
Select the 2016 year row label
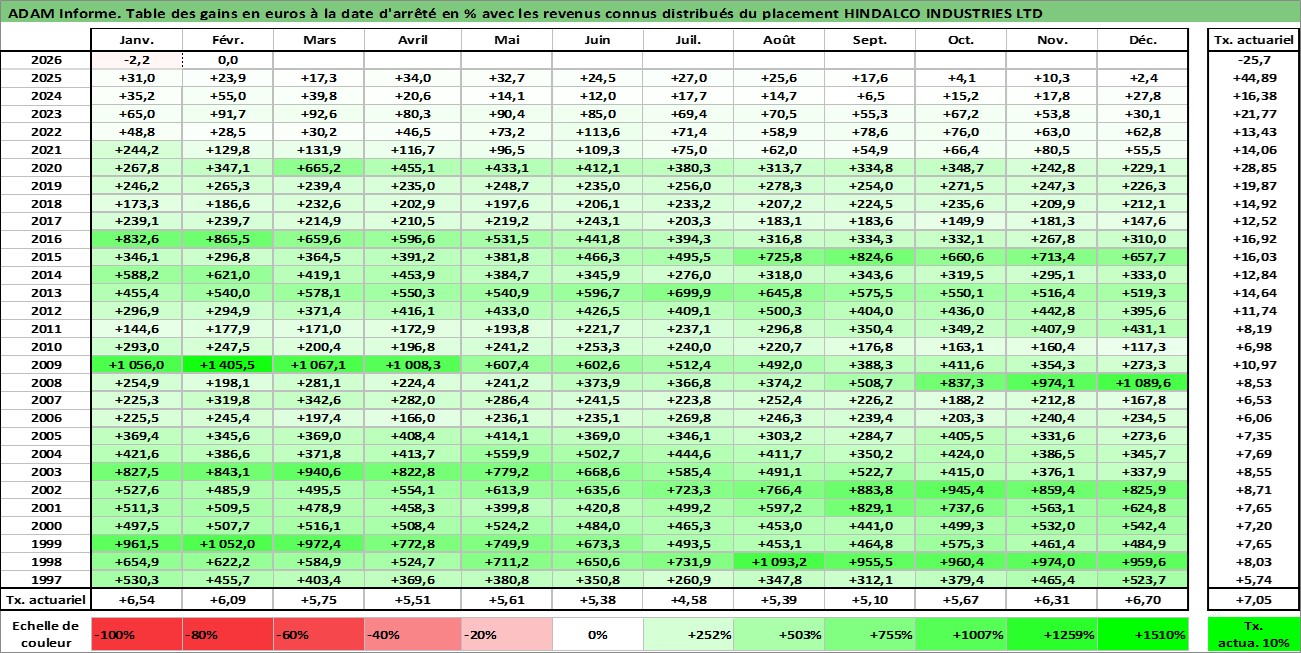coord(46,239)
